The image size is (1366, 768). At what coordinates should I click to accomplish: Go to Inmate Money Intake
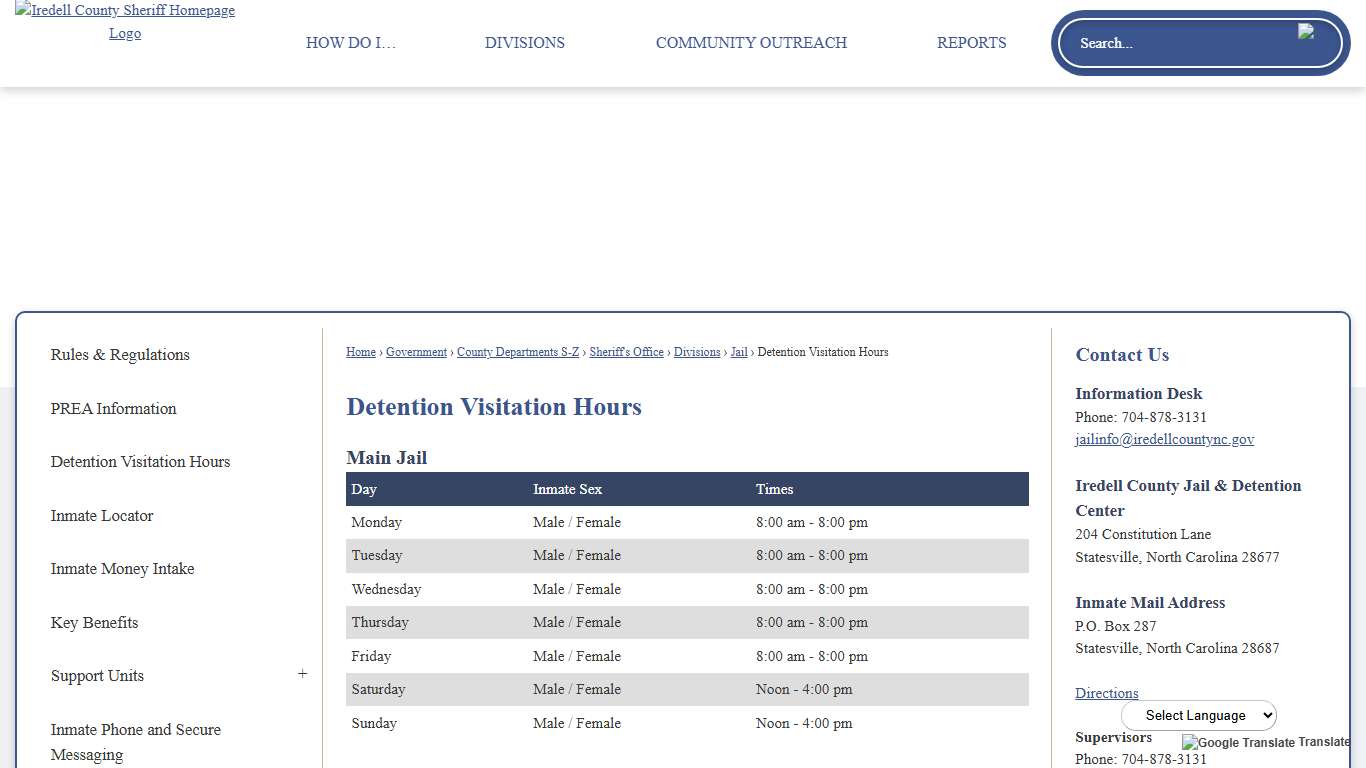(x=122, y=569)
